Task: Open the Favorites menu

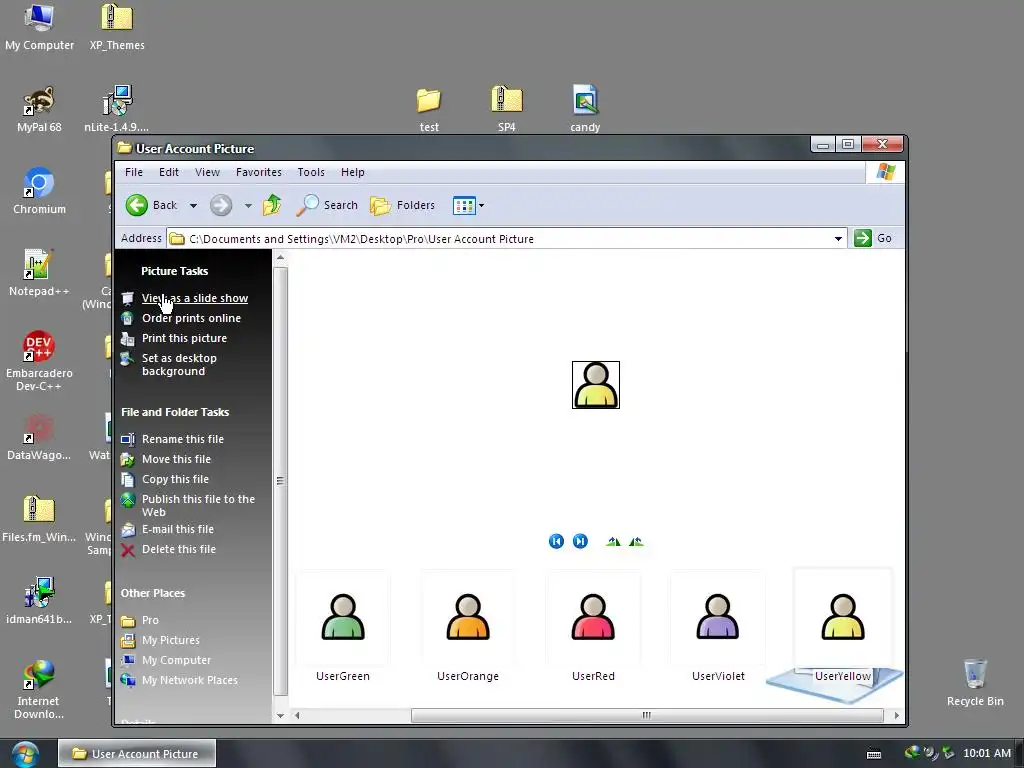Action: click(x=259, y=172)
